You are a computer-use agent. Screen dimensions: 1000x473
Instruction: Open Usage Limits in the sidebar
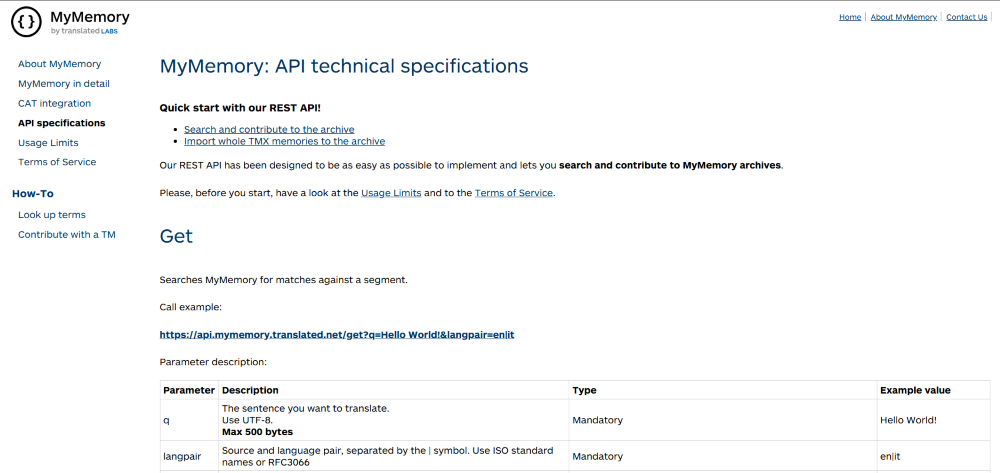coord(48,143)
